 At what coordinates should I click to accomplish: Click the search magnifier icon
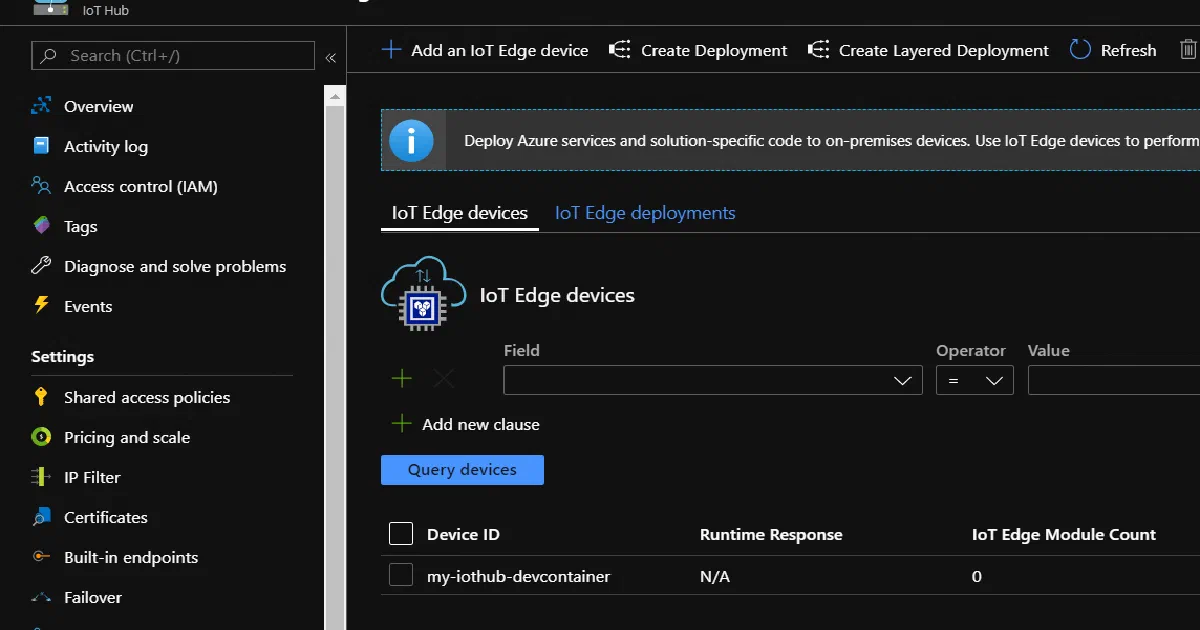pos(48,56)
